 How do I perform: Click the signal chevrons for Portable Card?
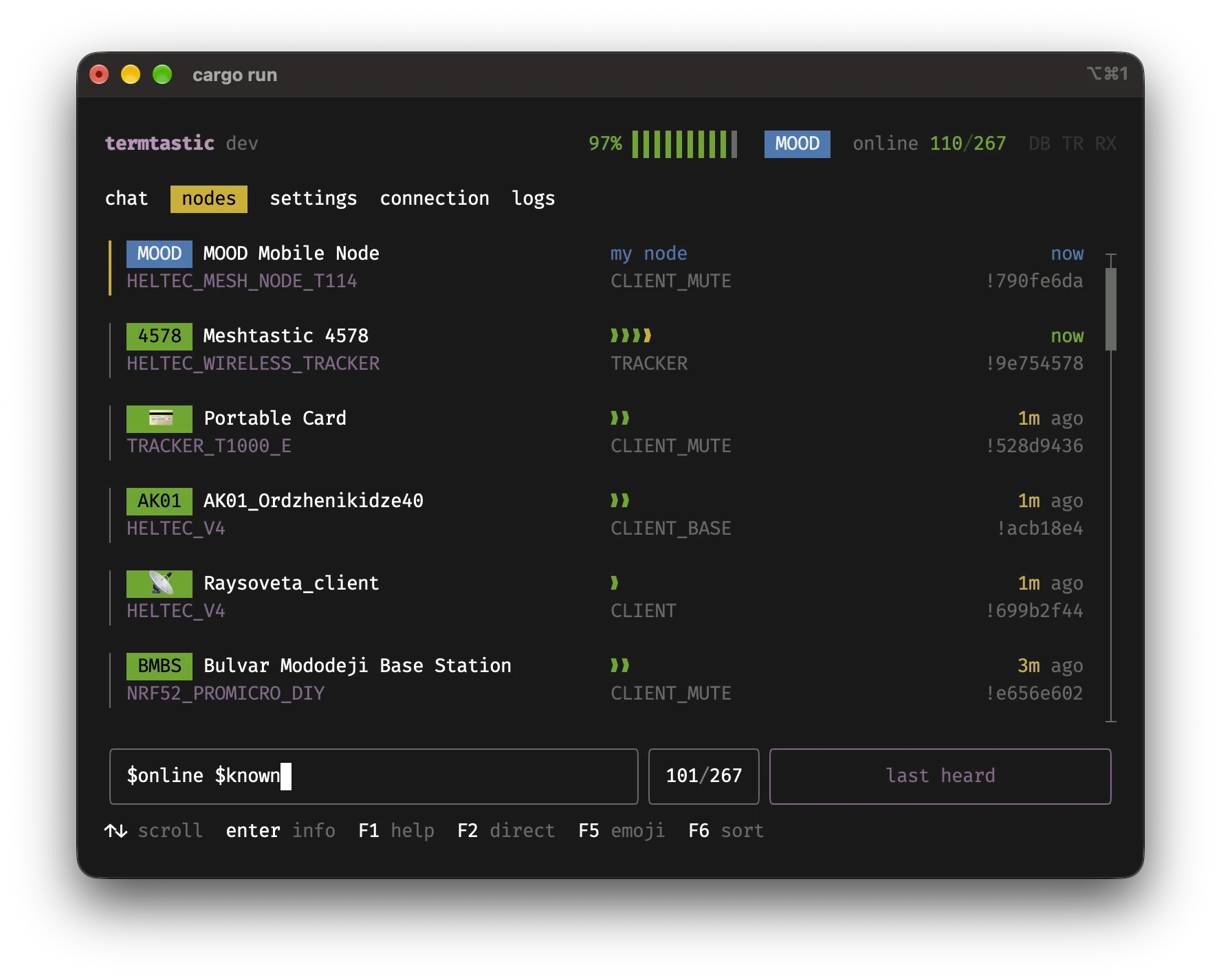[620, 418]
